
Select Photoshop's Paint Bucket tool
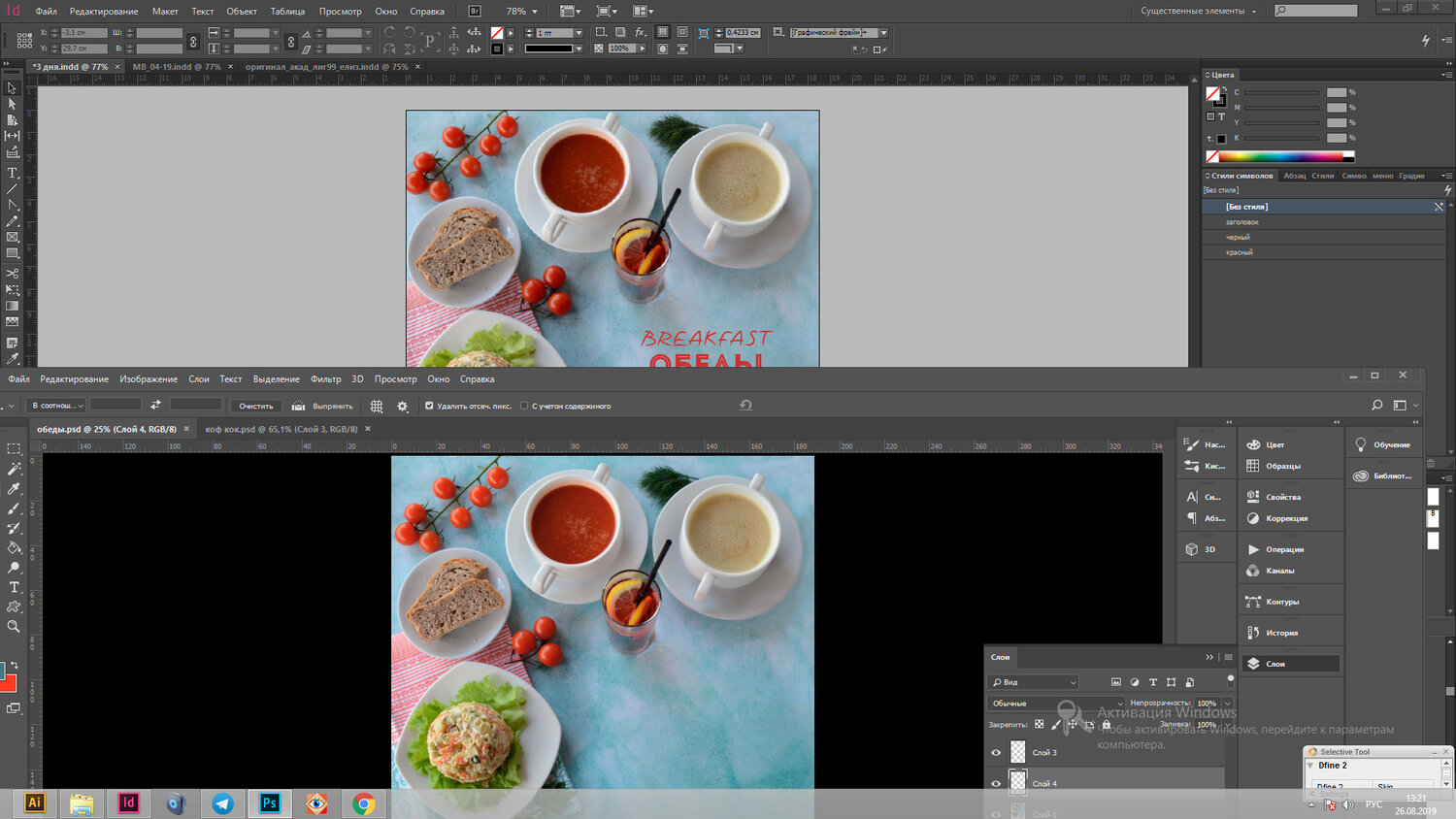[14, 548]
